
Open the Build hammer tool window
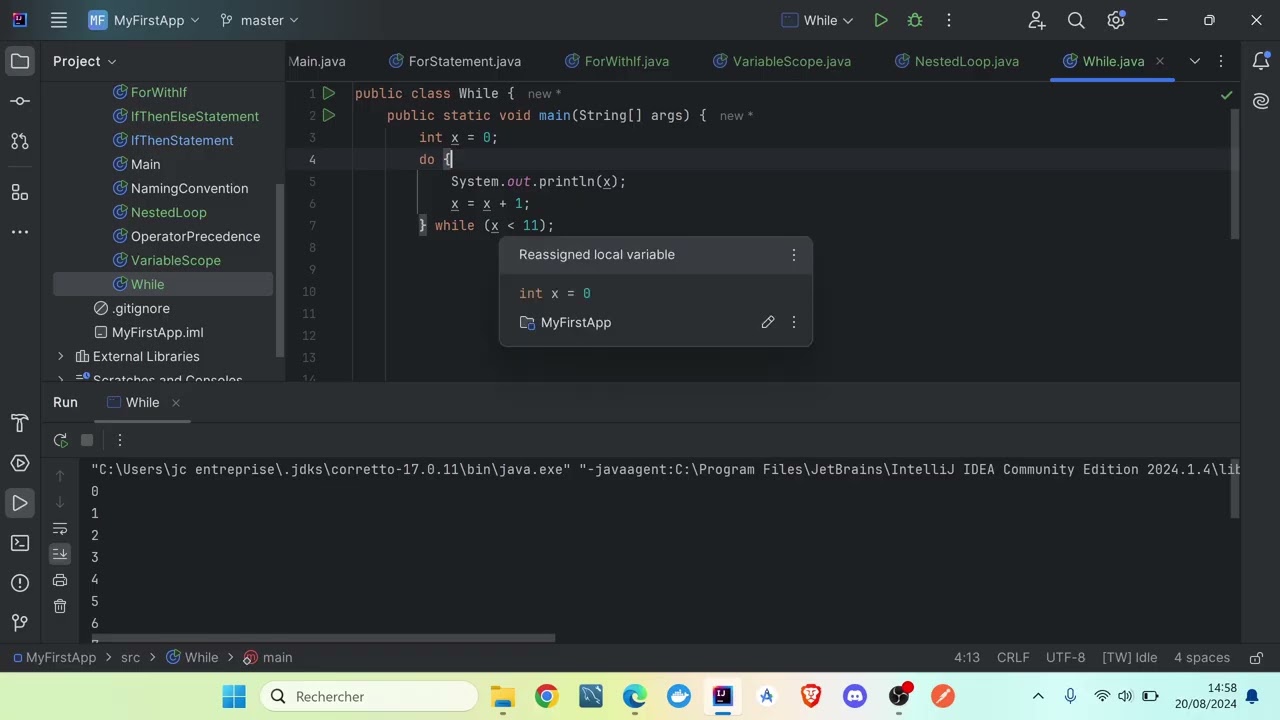tap(20, 423)
